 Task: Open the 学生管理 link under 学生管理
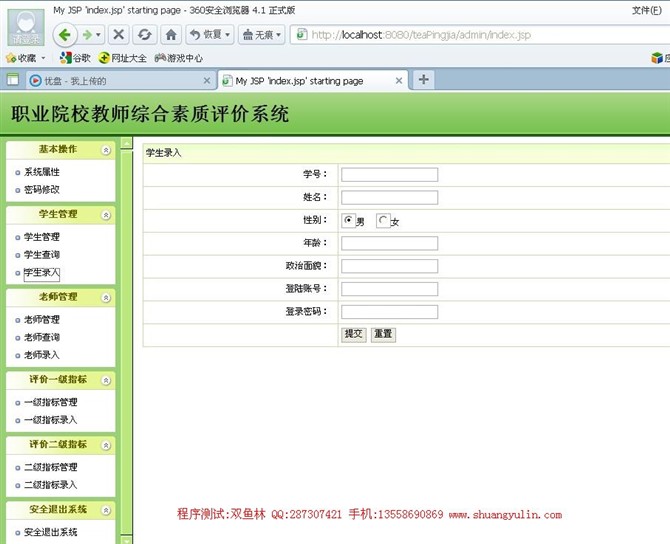(42, 237)
